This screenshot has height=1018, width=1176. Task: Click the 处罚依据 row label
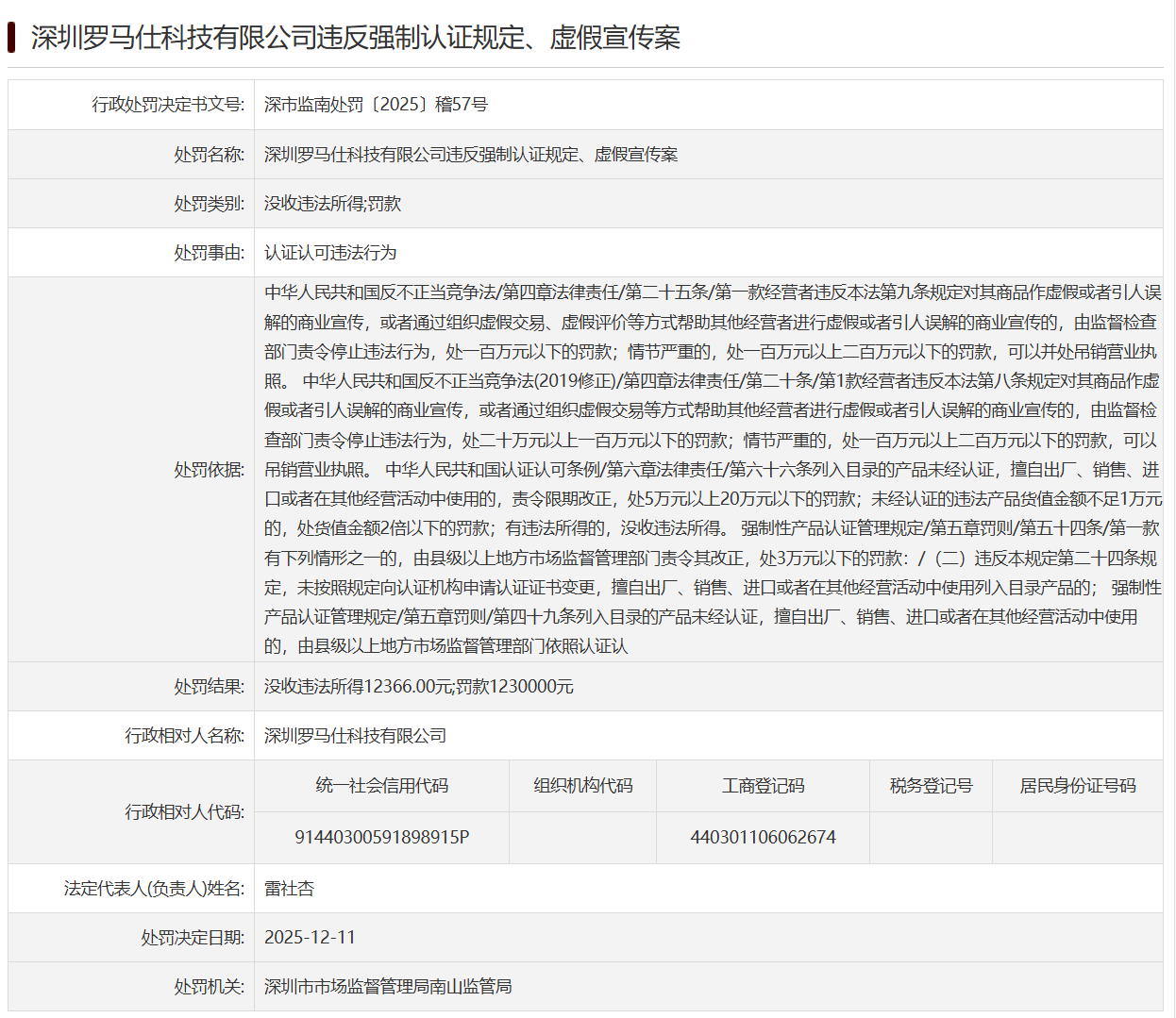coord(209,470)
